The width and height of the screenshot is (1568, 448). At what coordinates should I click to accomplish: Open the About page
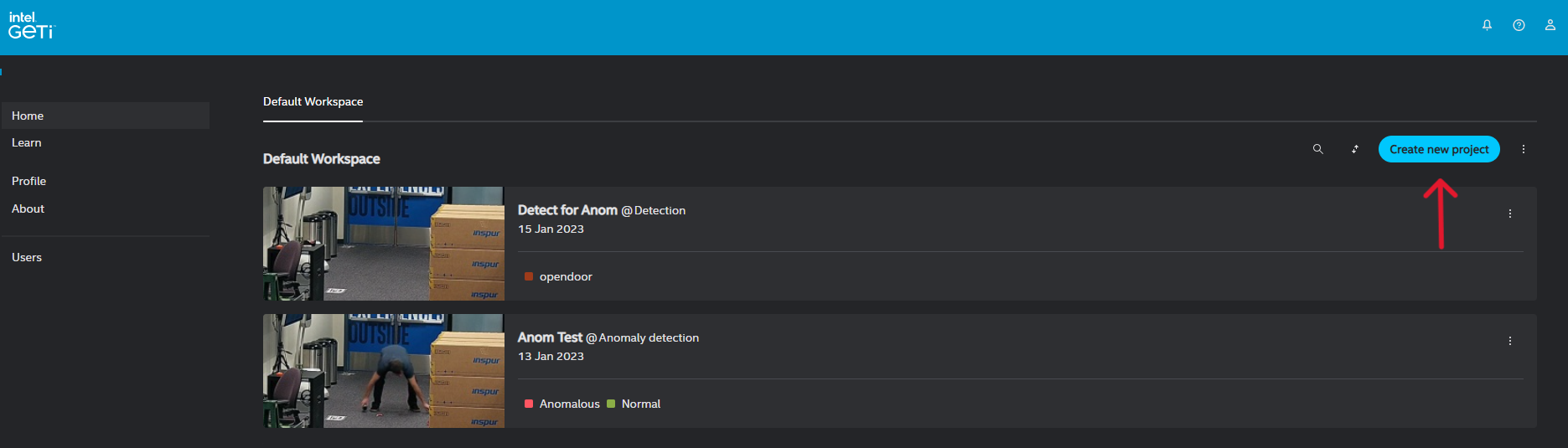point(28,209)
